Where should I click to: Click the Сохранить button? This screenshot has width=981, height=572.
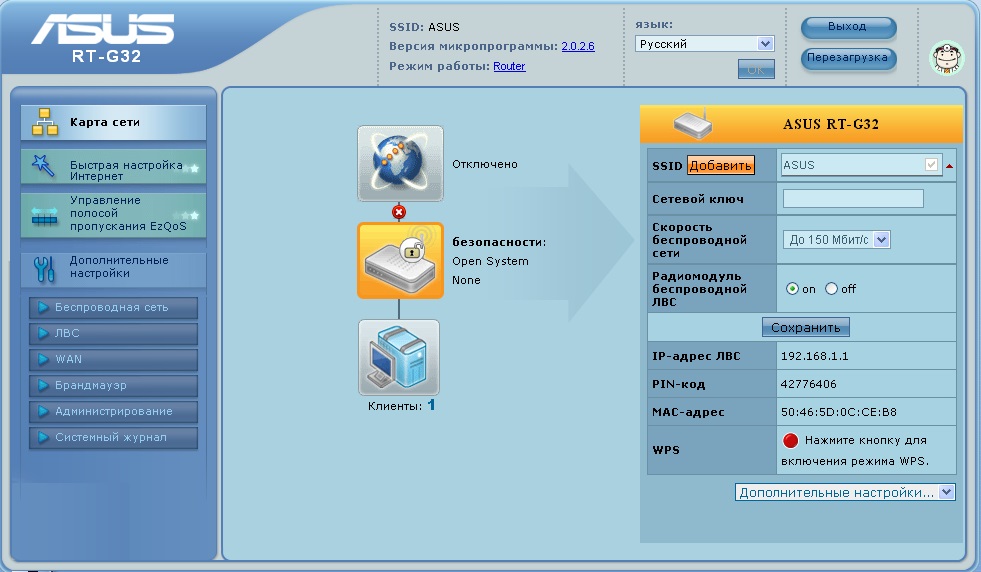pyautogui.click(x=806, y=327)
